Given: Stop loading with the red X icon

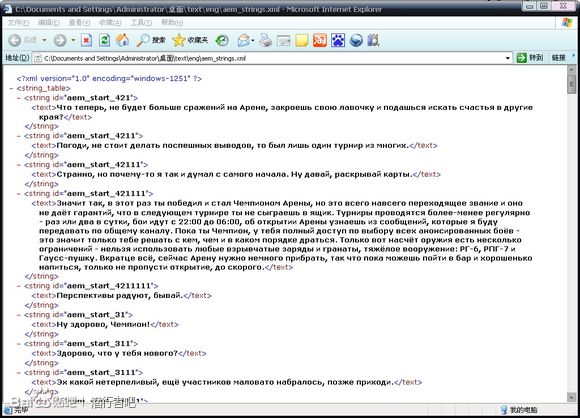Looking at the screenshot, I should 87,40.
